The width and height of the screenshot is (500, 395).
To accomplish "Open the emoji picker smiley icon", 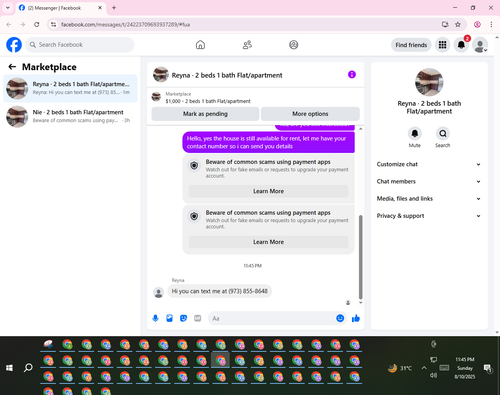I will 340,318.
